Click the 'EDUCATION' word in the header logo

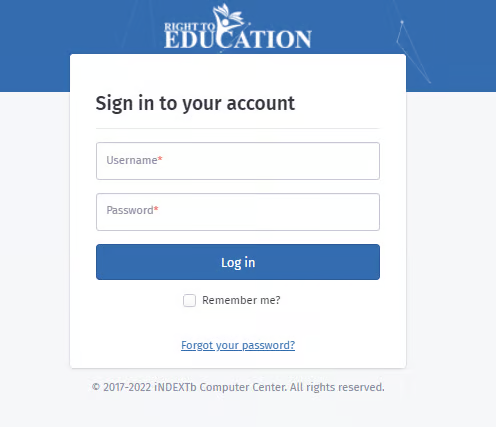(238, 39)
